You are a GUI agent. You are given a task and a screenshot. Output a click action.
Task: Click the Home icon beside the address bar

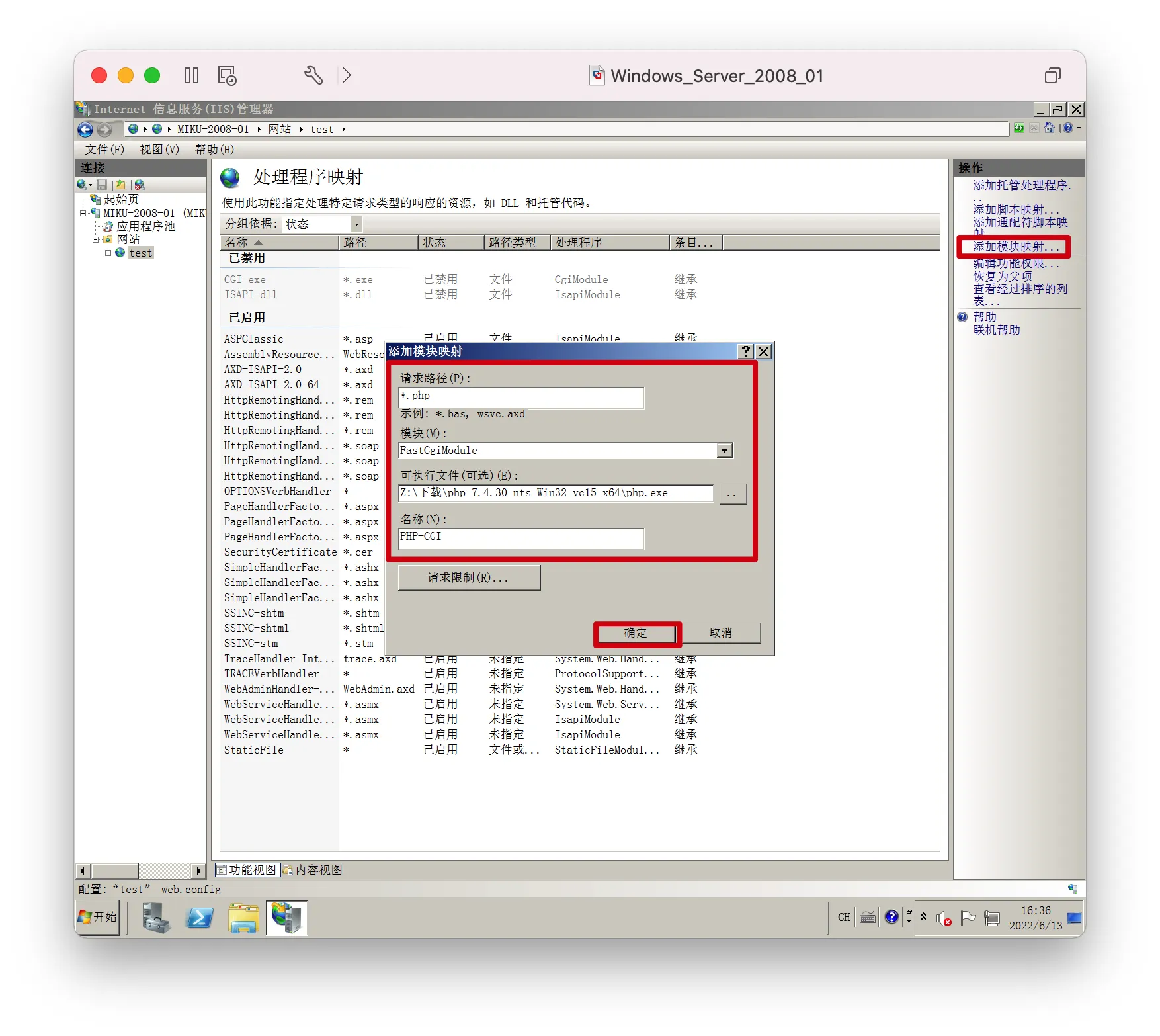(1050, 128)
